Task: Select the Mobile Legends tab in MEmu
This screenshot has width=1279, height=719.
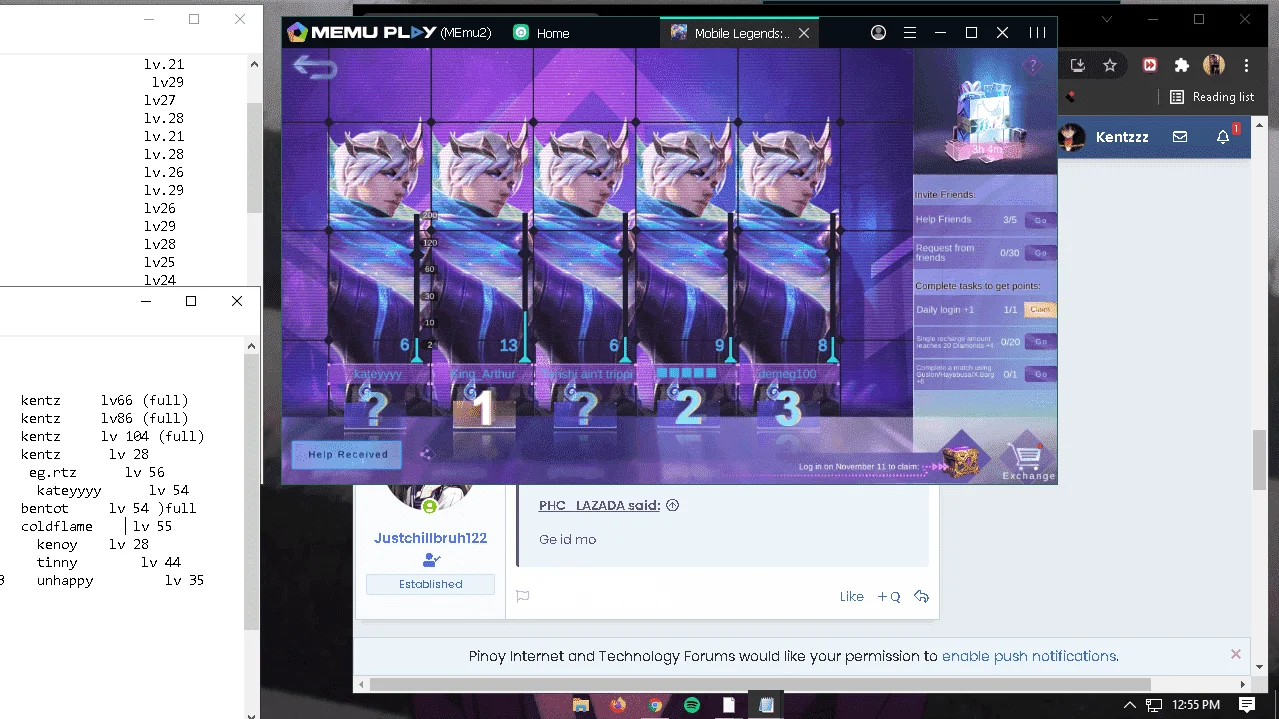Action: [x=738, y=33]
